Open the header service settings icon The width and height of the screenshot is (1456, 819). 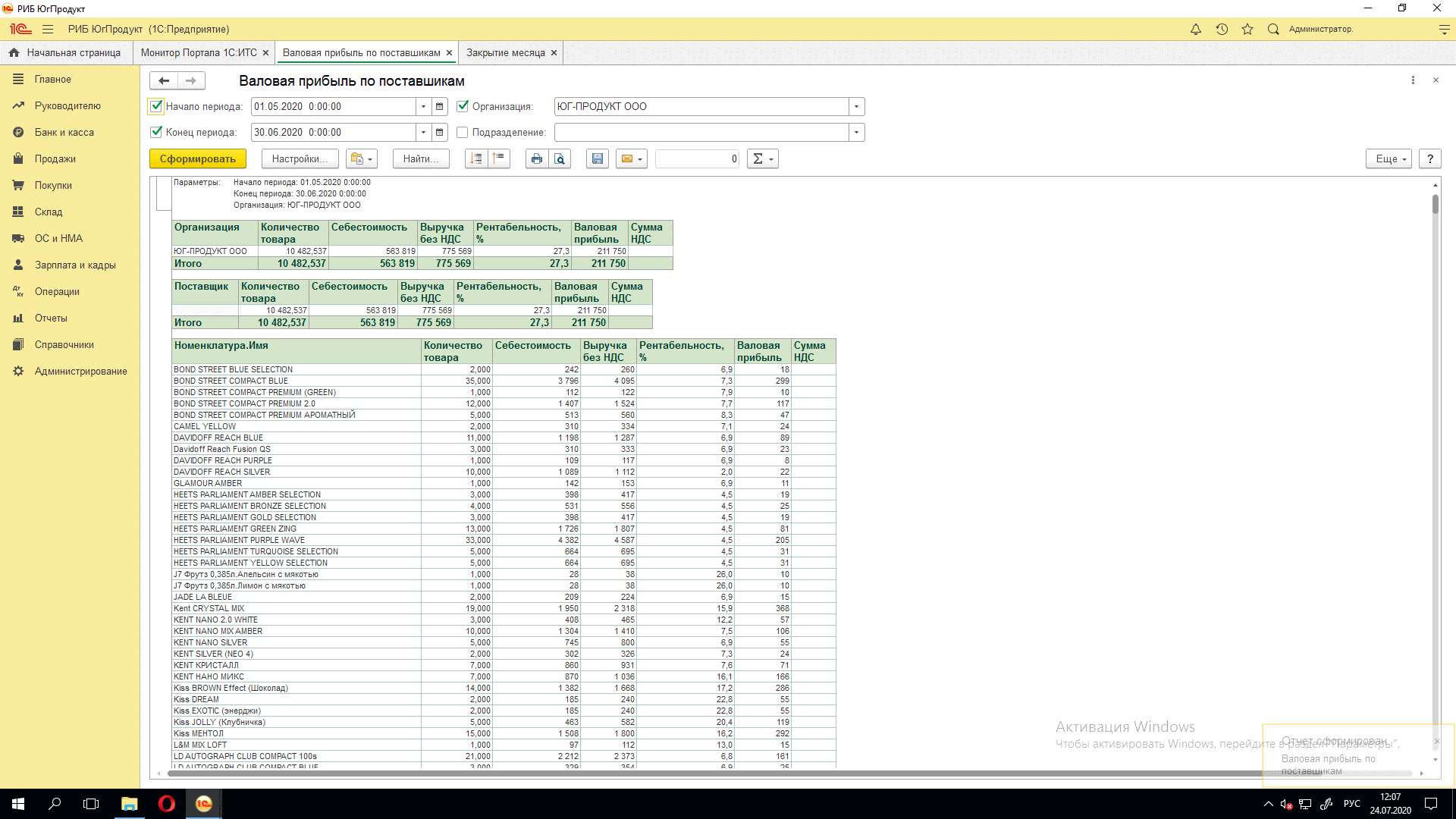pos(1444,30)
